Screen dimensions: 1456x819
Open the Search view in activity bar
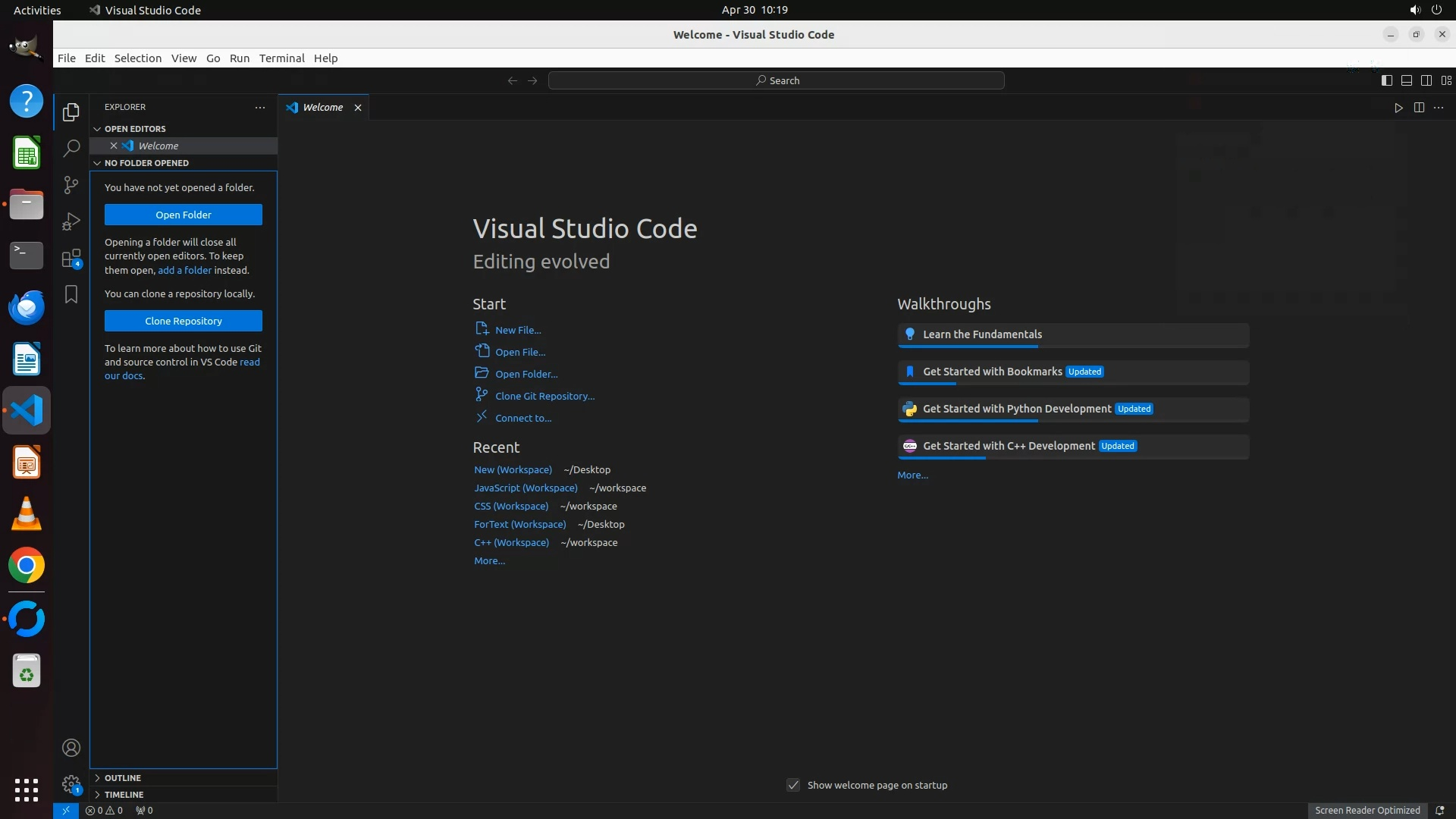[71, 148]
